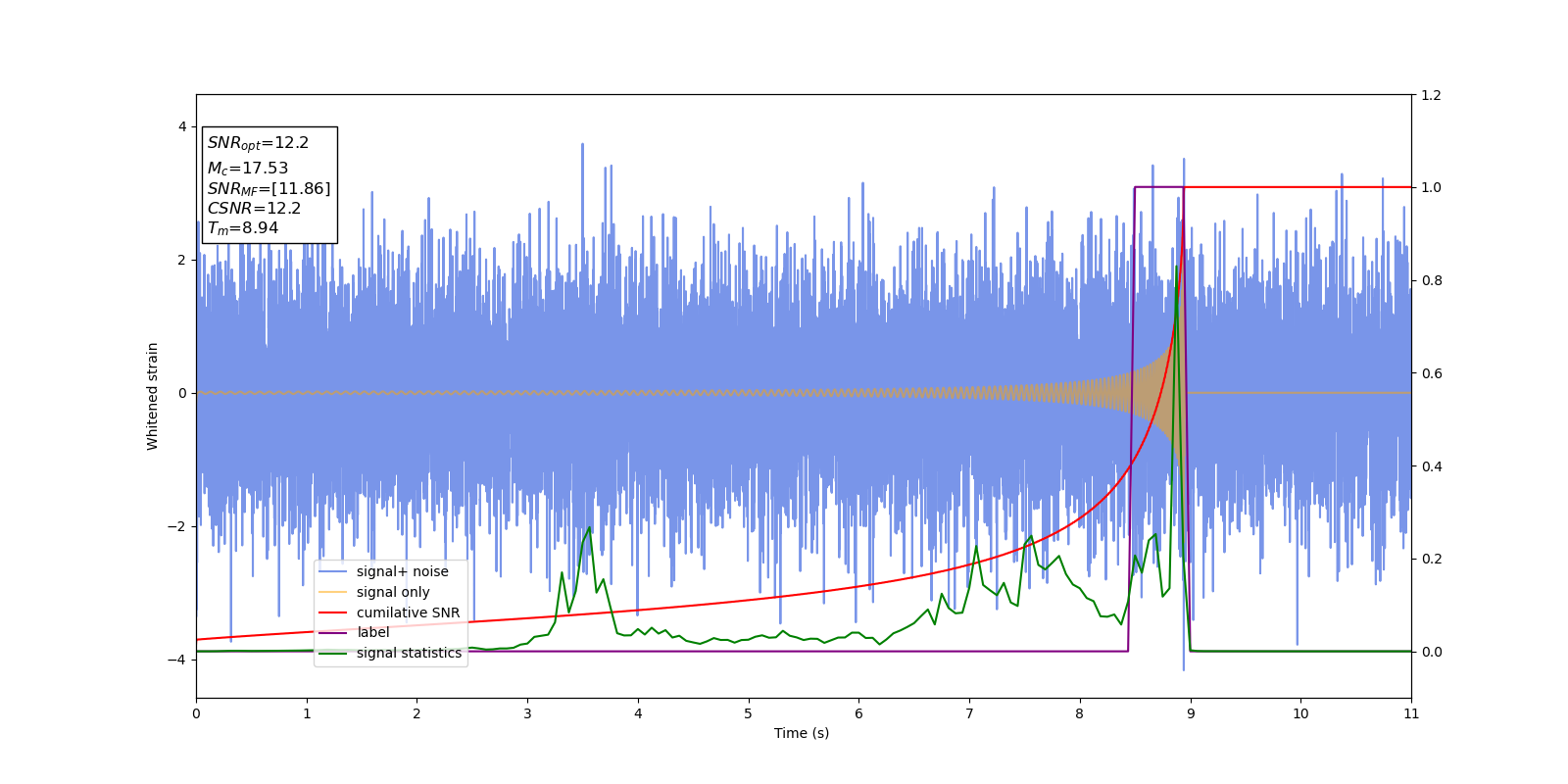Image resolution: width=1568 pixels, height=784 pixels.
Task: Click the Tm=8.94 annotation text
Action: (x=242, y=228)
